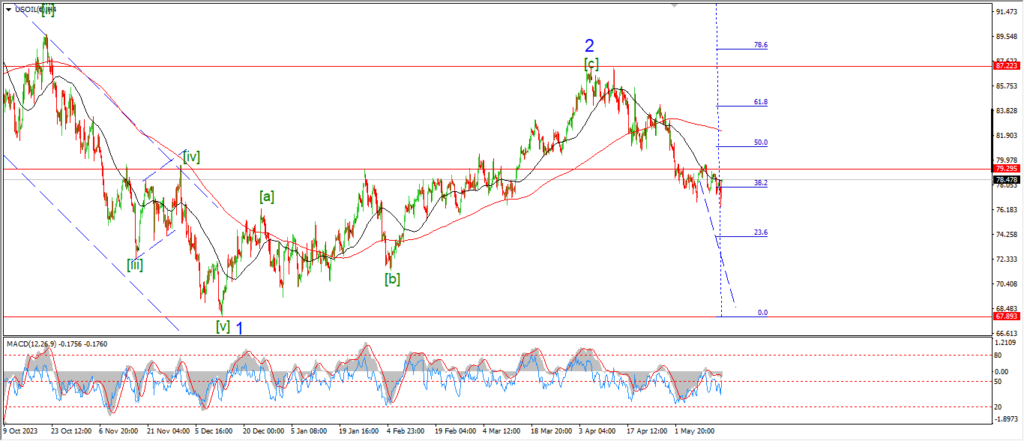Click the green [iii] wave label

pyautogui.click(x=136, y=264)
